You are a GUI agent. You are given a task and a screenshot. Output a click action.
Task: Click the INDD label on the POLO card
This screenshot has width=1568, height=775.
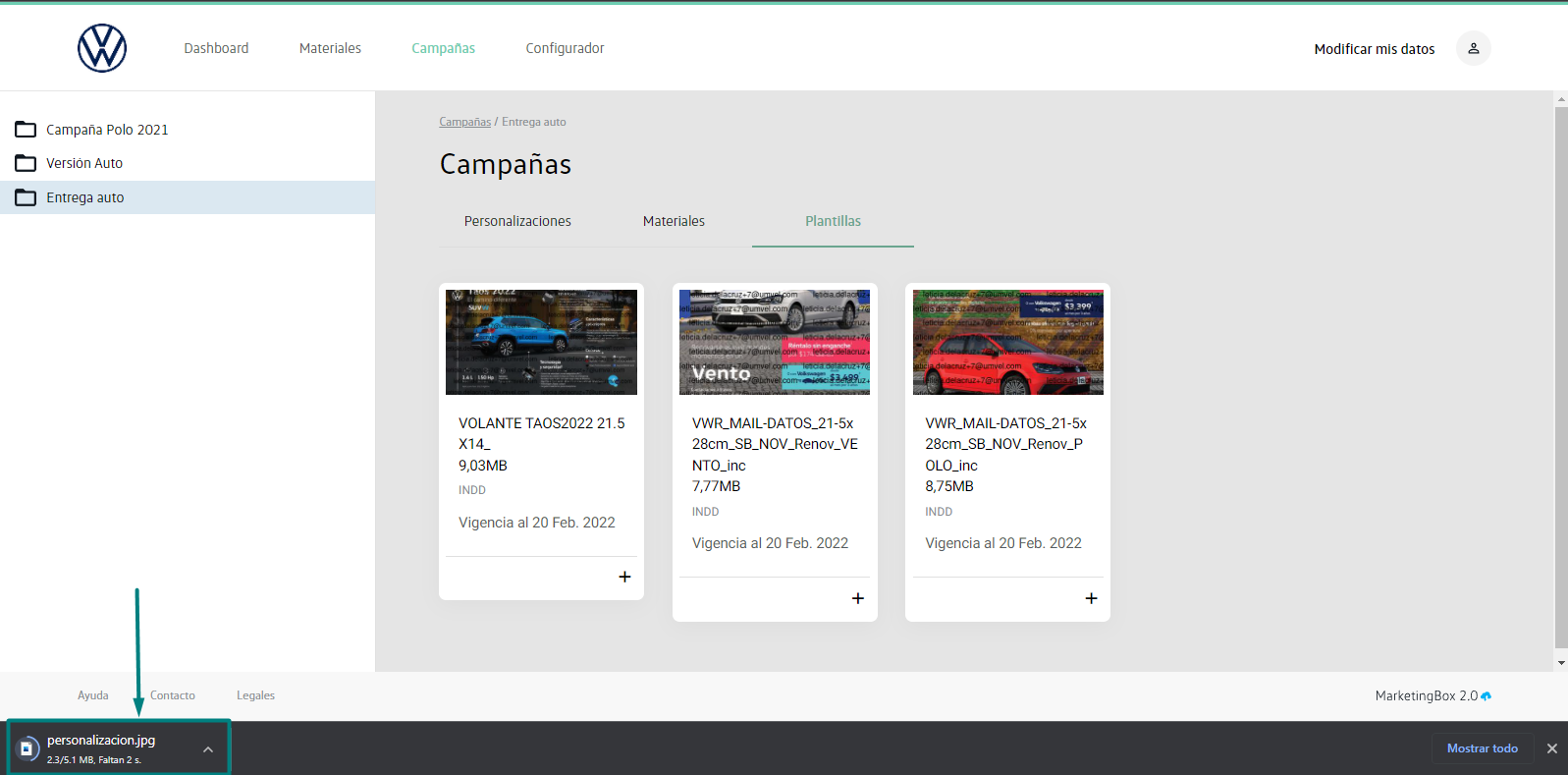pyautogui.click(x=939, y=512)
